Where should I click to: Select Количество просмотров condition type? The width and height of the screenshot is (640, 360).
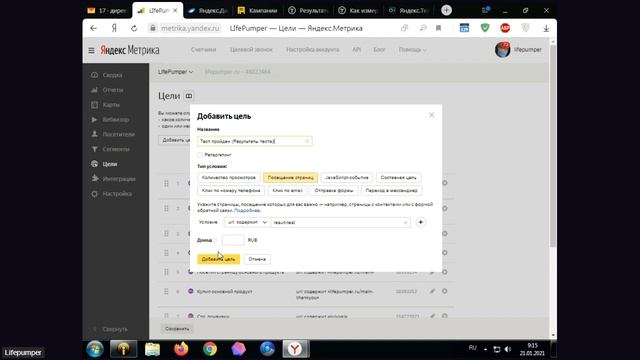pyautogui.click(x=229, y=178)
